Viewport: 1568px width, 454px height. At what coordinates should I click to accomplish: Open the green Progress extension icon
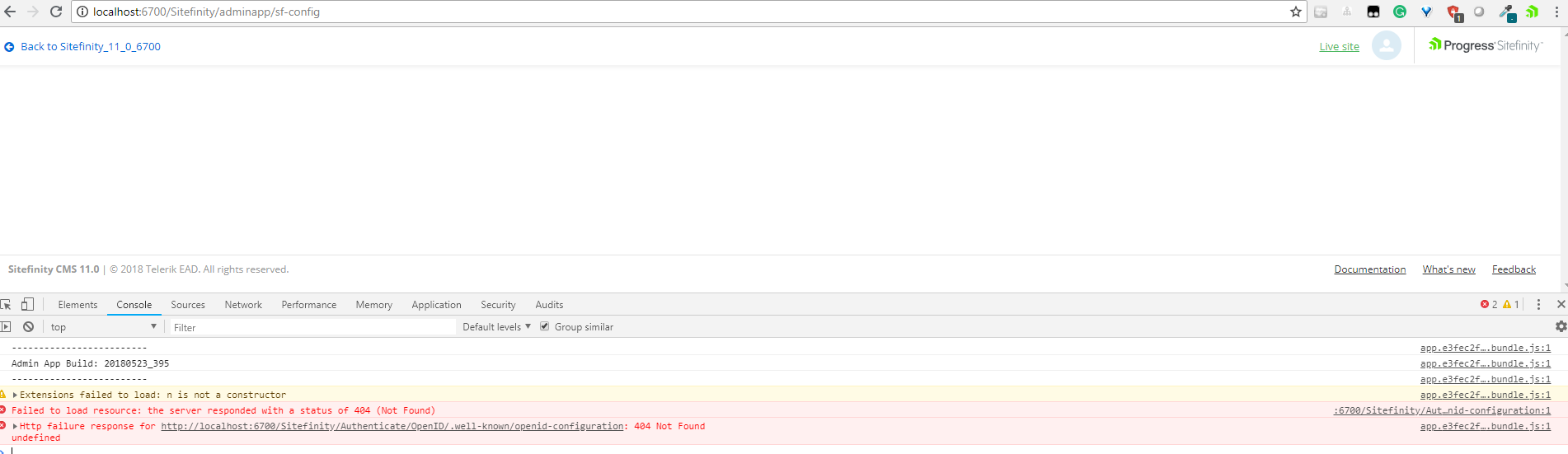click(x=1532, y=12)
